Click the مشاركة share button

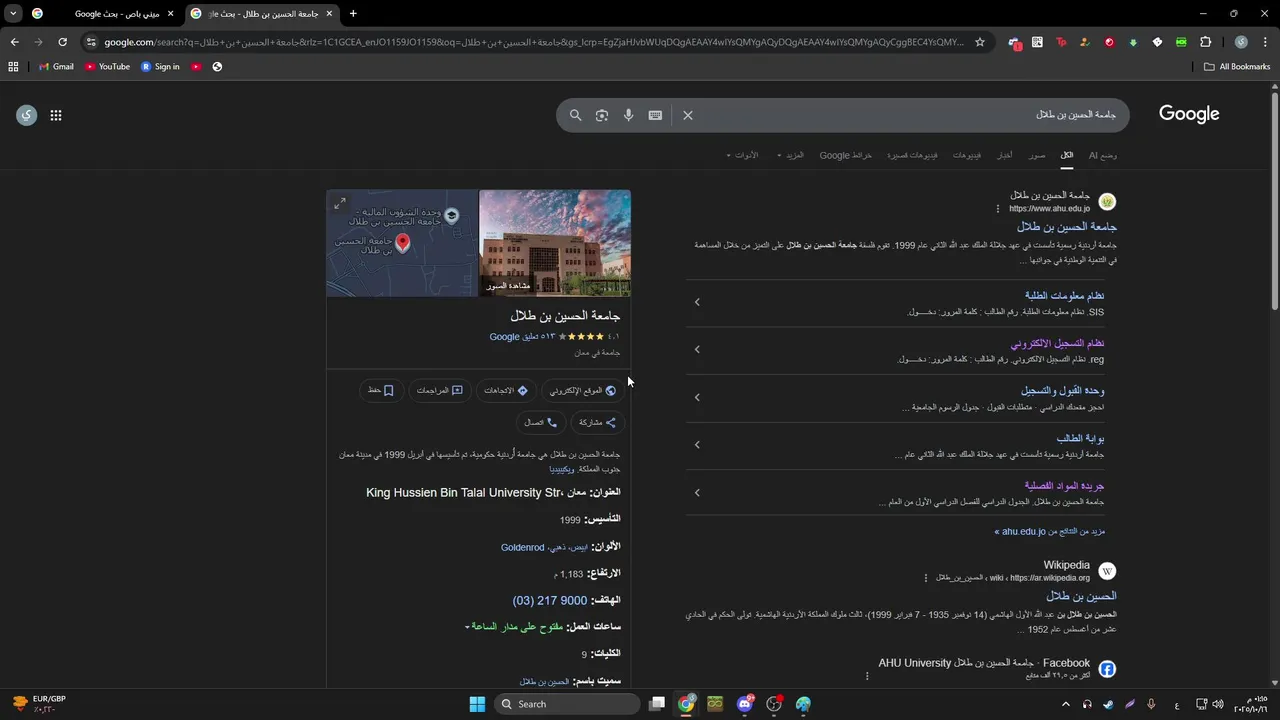[598, 423]
